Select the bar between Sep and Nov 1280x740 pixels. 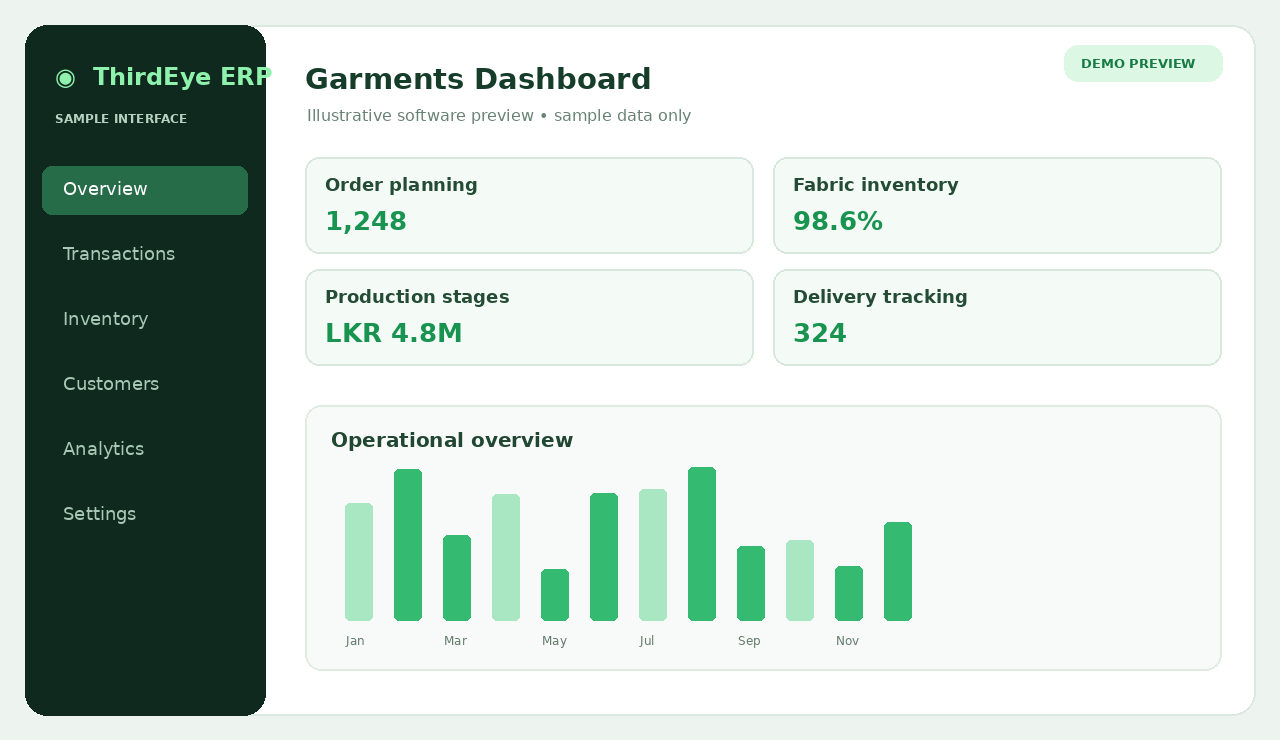(x=800, y=581)
